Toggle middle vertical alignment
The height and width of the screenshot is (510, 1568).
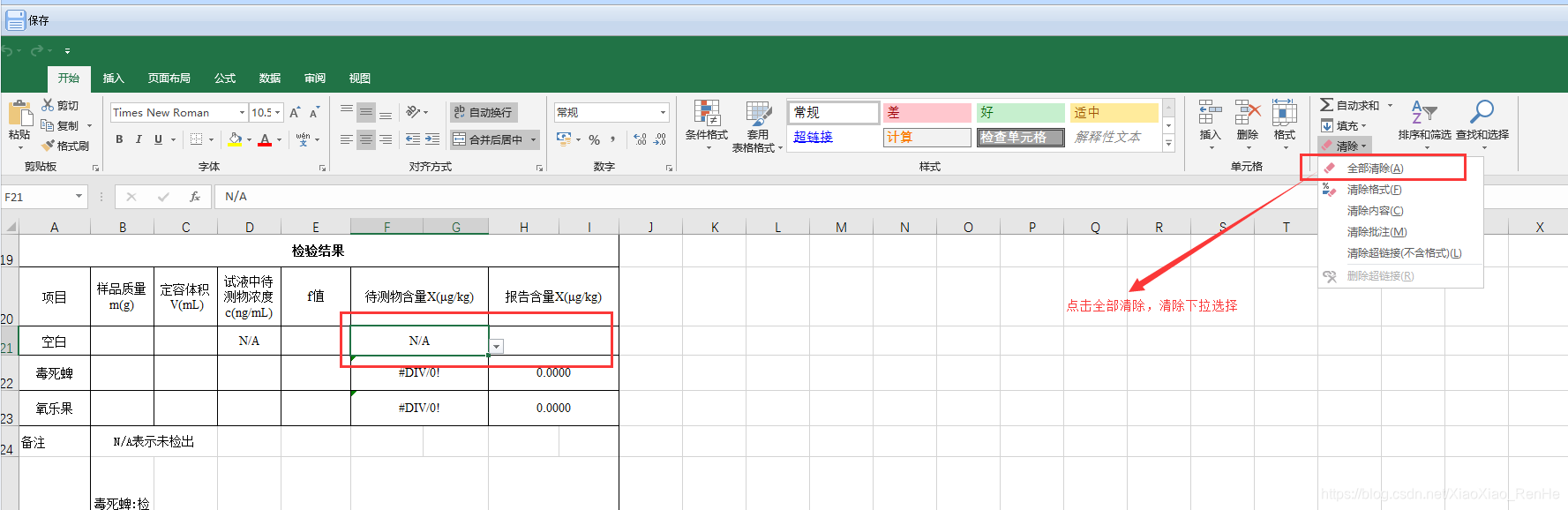tap(366, 113)
